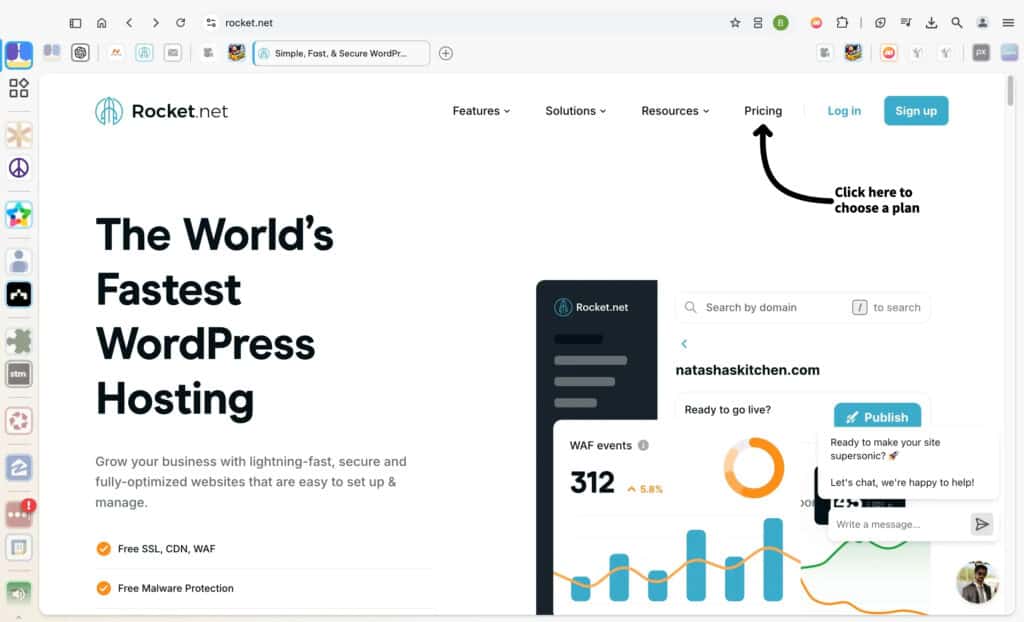This screenshot has height=622, width=1024.
Task: Open the Pricing page from navigation
Action: [x=763, y=111]
